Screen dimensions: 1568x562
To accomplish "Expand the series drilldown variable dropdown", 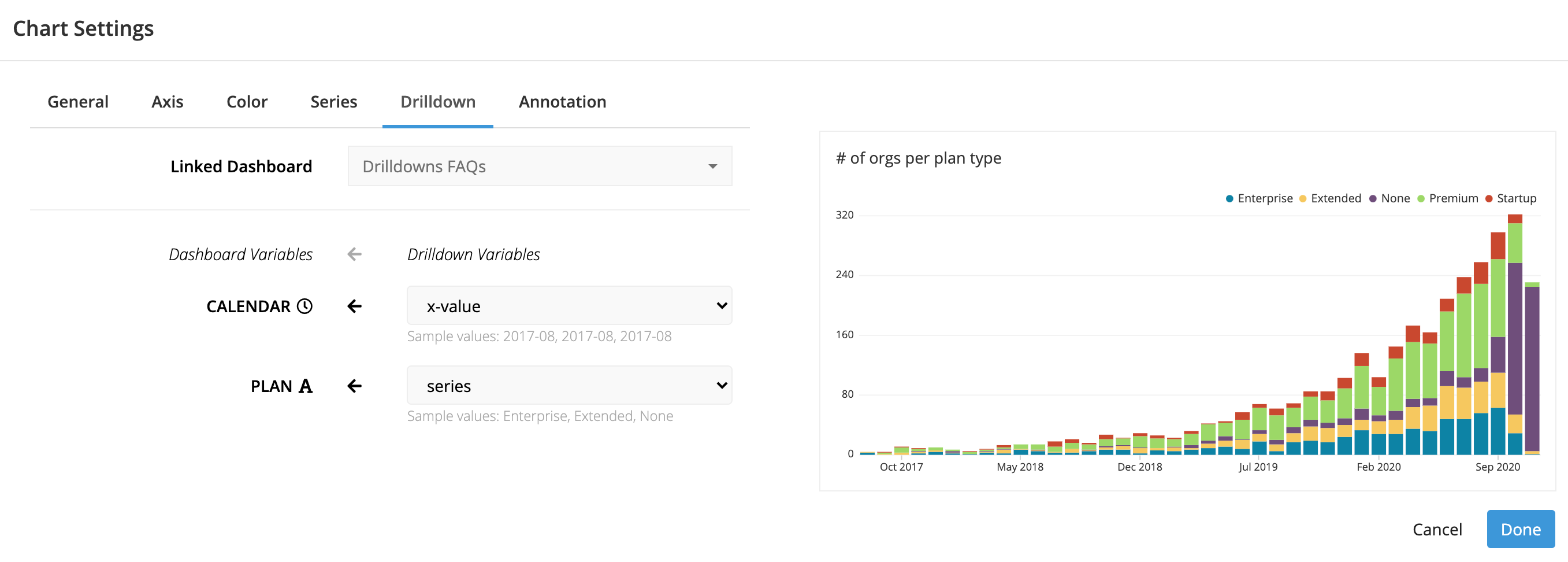I will pyautogui.click(x=569, y=386).
